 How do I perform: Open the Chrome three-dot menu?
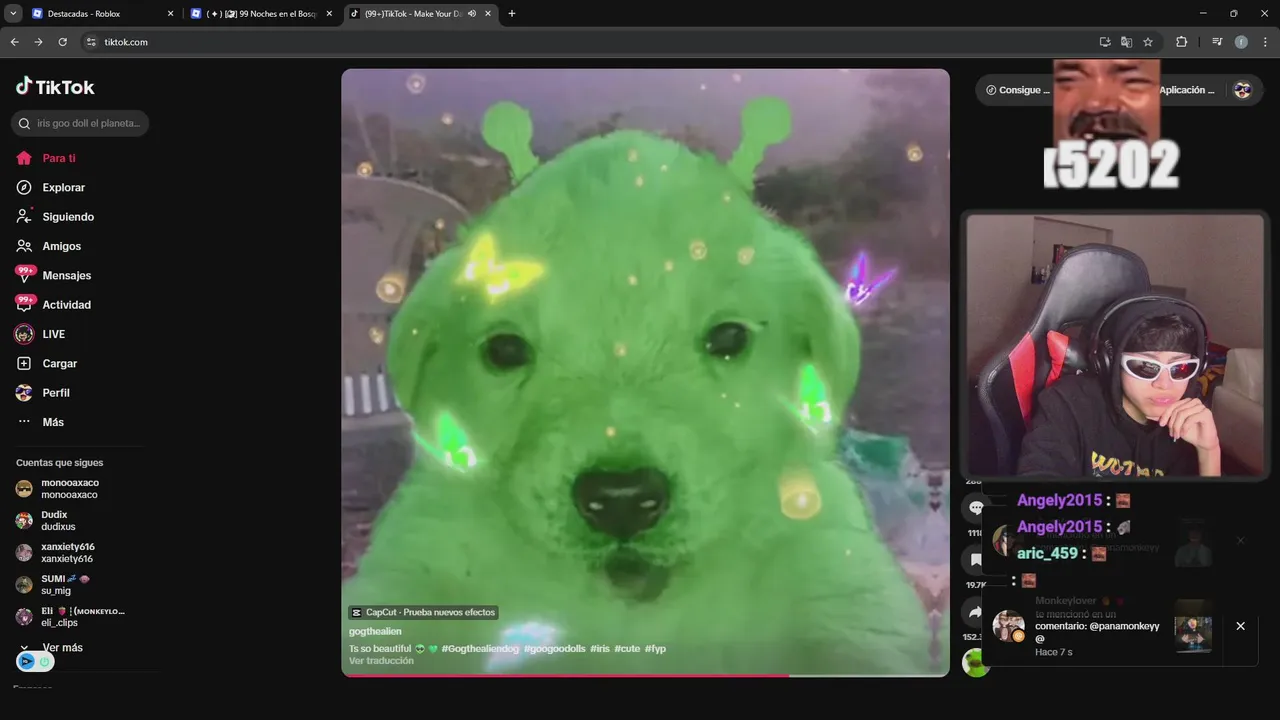(1265, 42)
